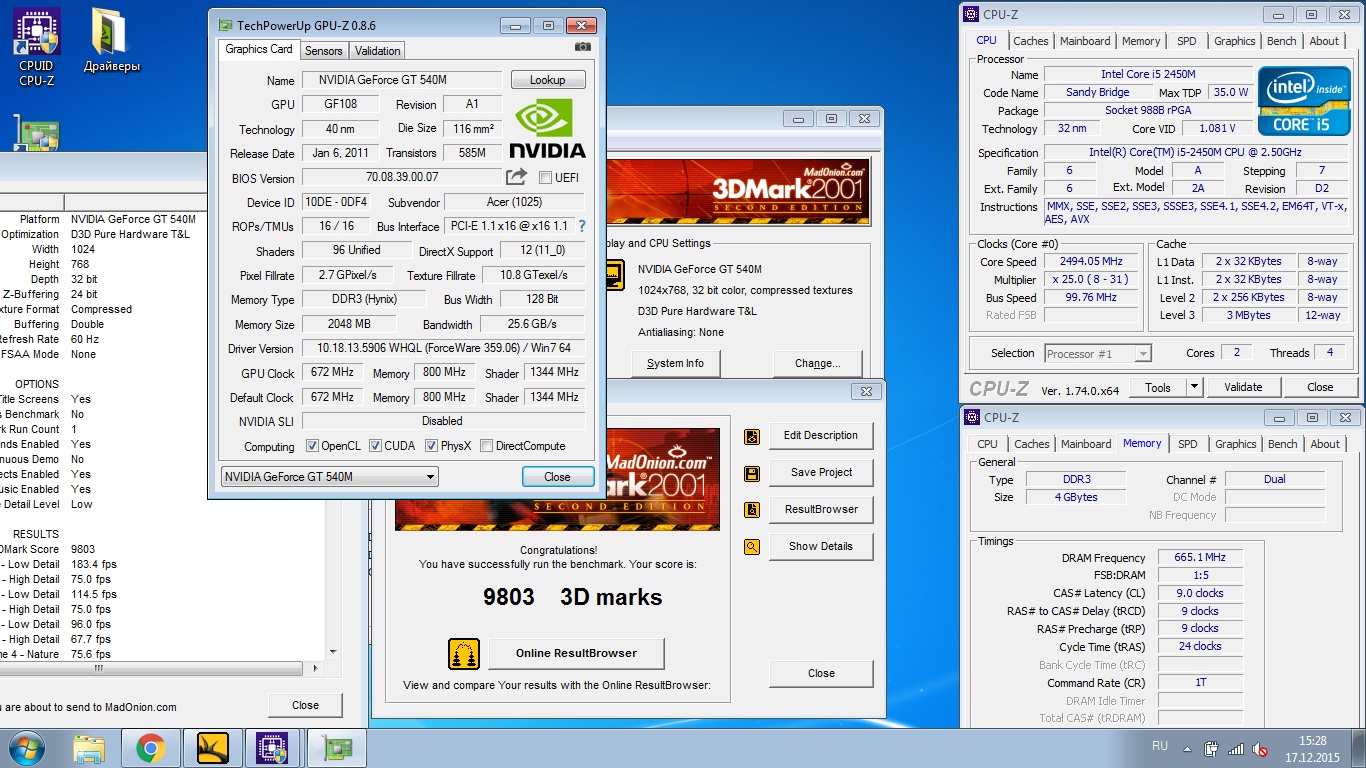The width and height of the screenshot is (1366, 768).
Task: Click the Tools button in CPU-Z
Action: (x=1158, y=387)
